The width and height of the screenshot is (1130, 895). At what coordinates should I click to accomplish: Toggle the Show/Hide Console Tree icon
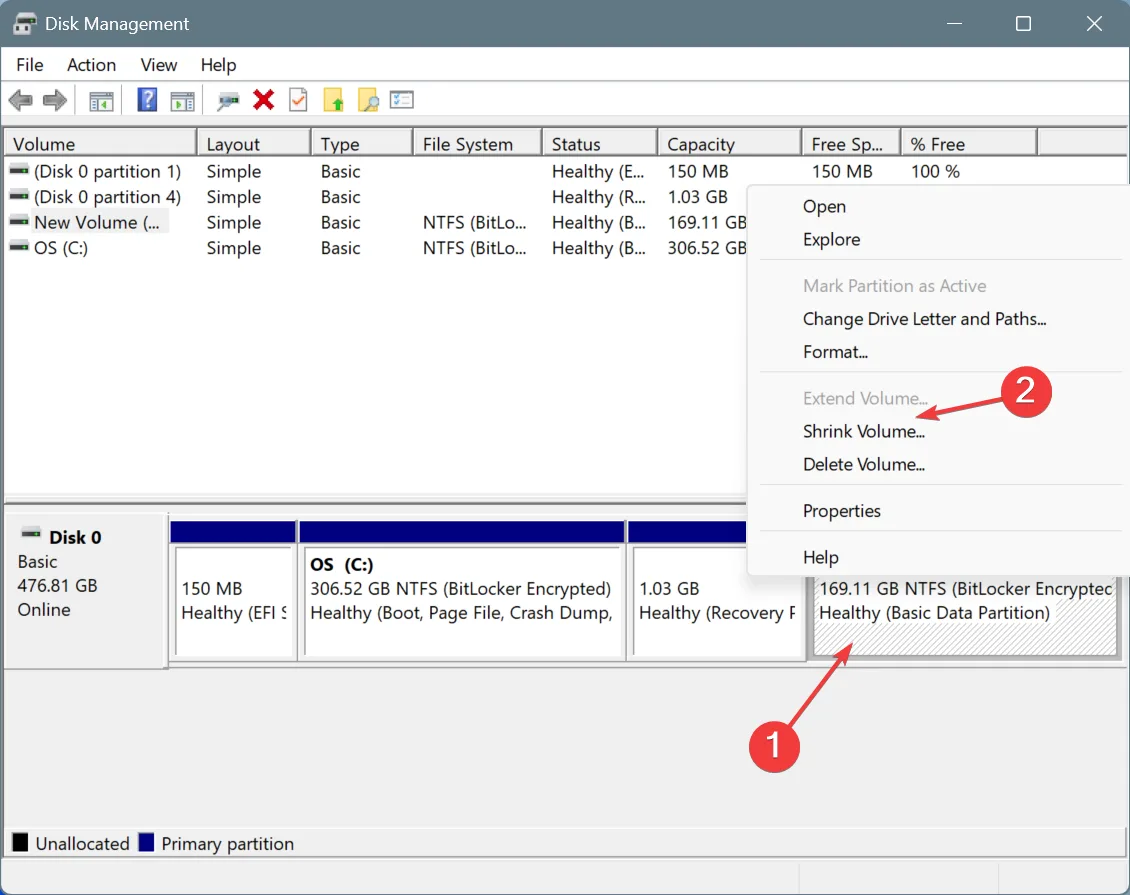(102, 101)
